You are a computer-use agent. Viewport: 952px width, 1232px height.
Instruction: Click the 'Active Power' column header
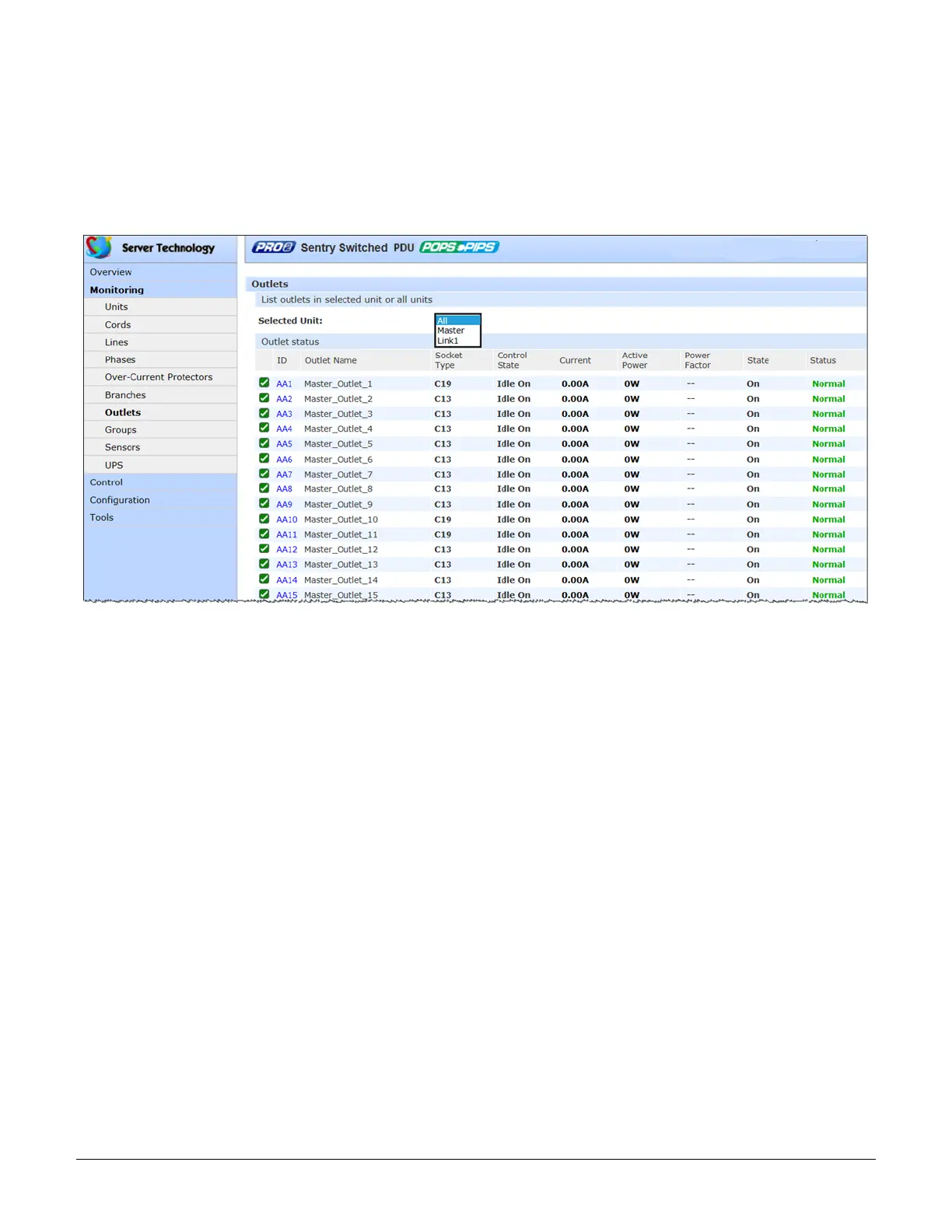pos(635,360)
